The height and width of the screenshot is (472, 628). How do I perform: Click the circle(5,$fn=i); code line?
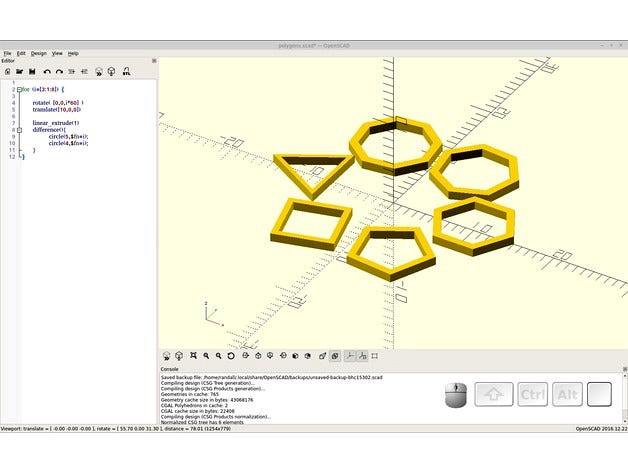coord(68,137)
